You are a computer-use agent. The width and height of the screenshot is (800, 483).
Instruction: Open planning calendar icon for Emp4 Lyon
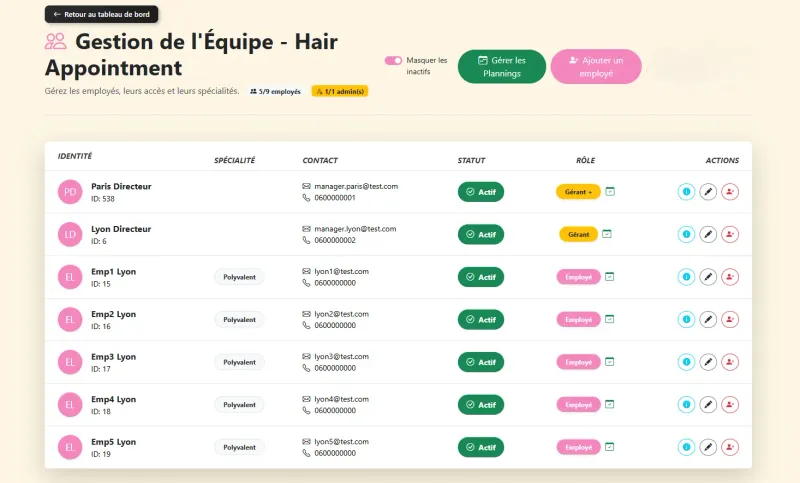point(609,404)
